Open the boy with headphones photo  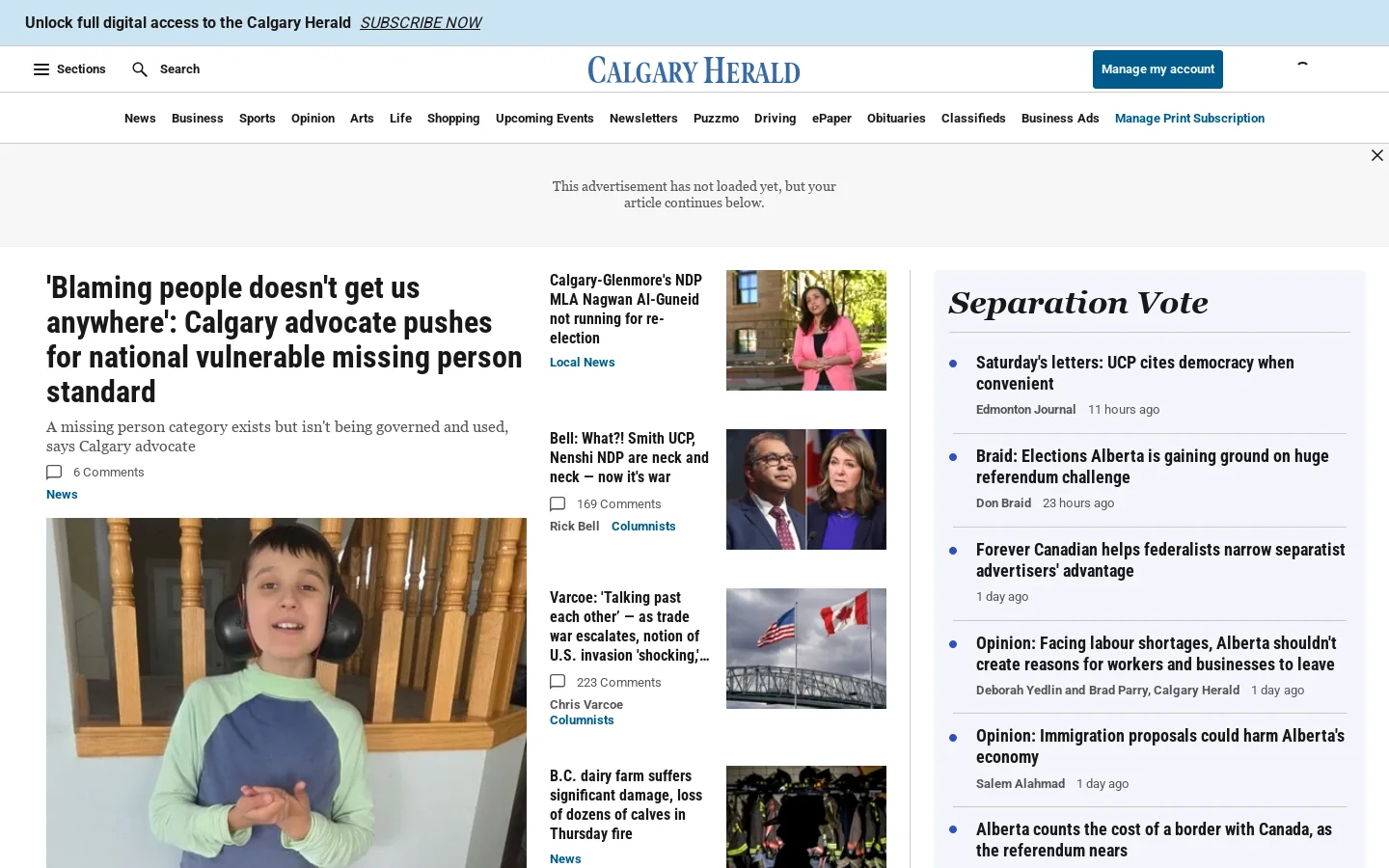tap(286, 692)
